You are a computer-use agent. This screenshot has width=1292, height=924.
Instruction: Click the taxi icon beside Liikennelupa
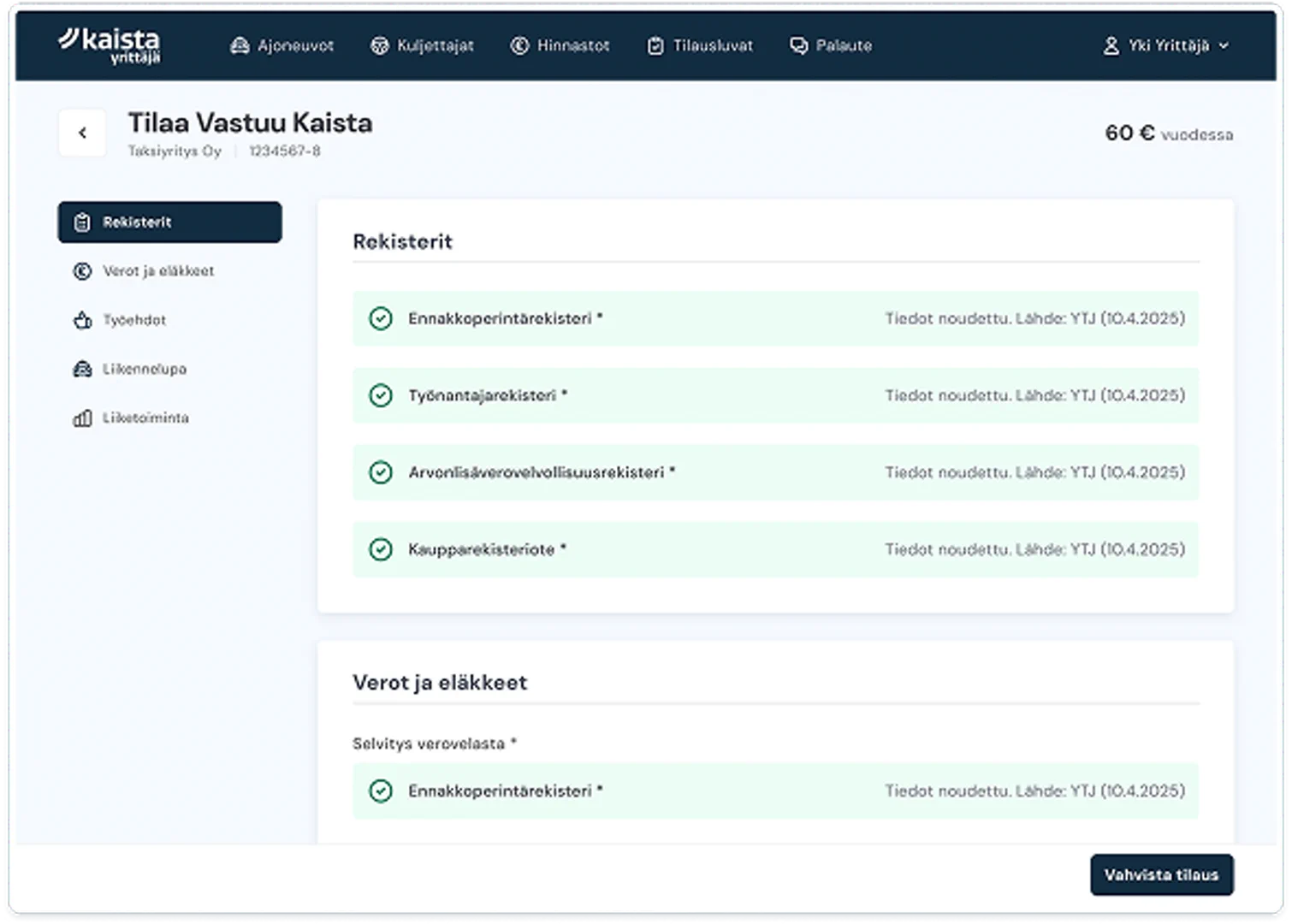82,369
